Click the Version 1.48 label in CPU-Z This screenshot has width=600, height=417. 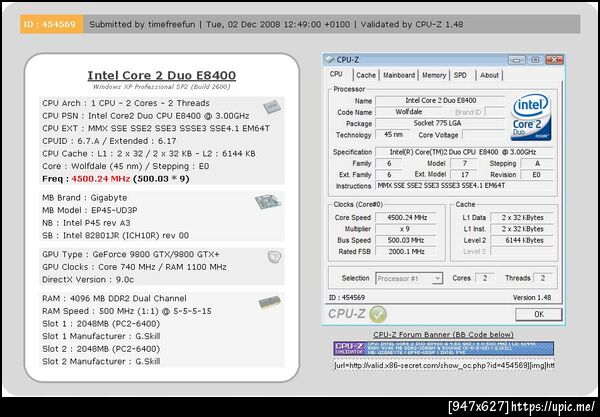coord(532,297)
